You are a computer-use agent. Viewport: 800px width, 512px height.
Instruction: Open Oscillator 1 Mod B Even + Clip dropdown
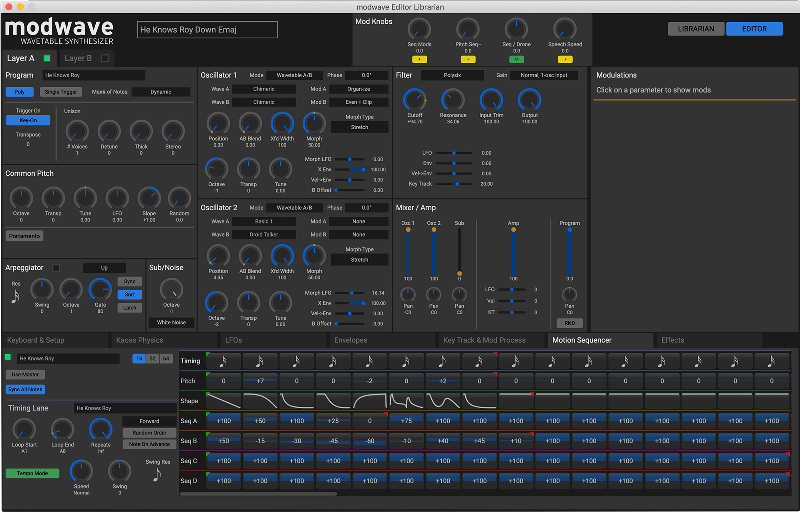[359, 102]
